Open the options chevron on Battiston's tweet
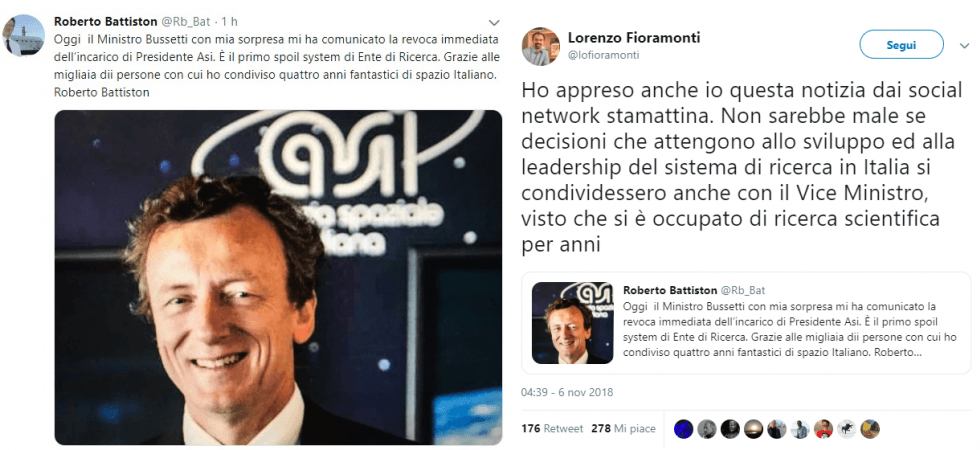This screenshot has width=980, height=450. [x=494, y=22]
